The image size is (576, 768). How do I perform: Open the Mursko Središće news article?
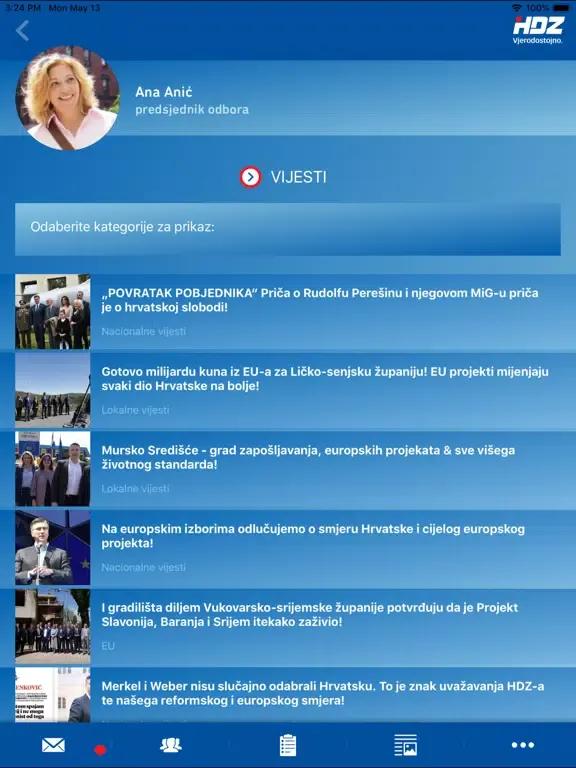pos(288,469)
